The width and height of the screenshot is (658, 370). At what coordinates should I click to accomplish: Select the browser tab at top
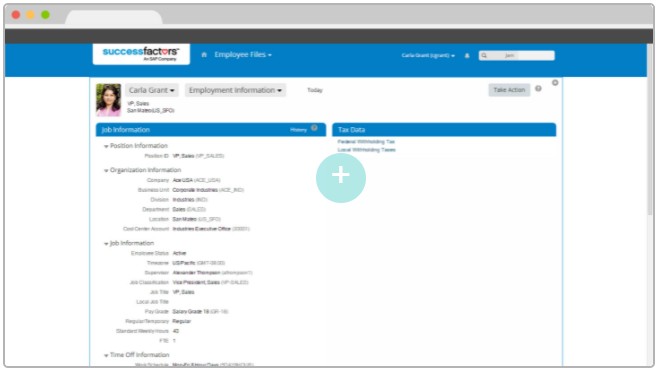[x=114, y=18]
